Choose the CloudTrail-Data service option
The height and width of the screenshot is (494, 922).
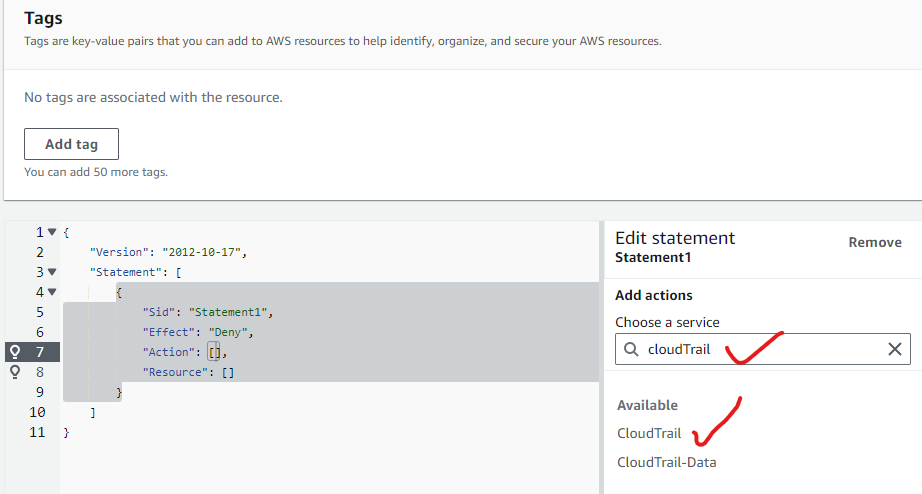666,462
